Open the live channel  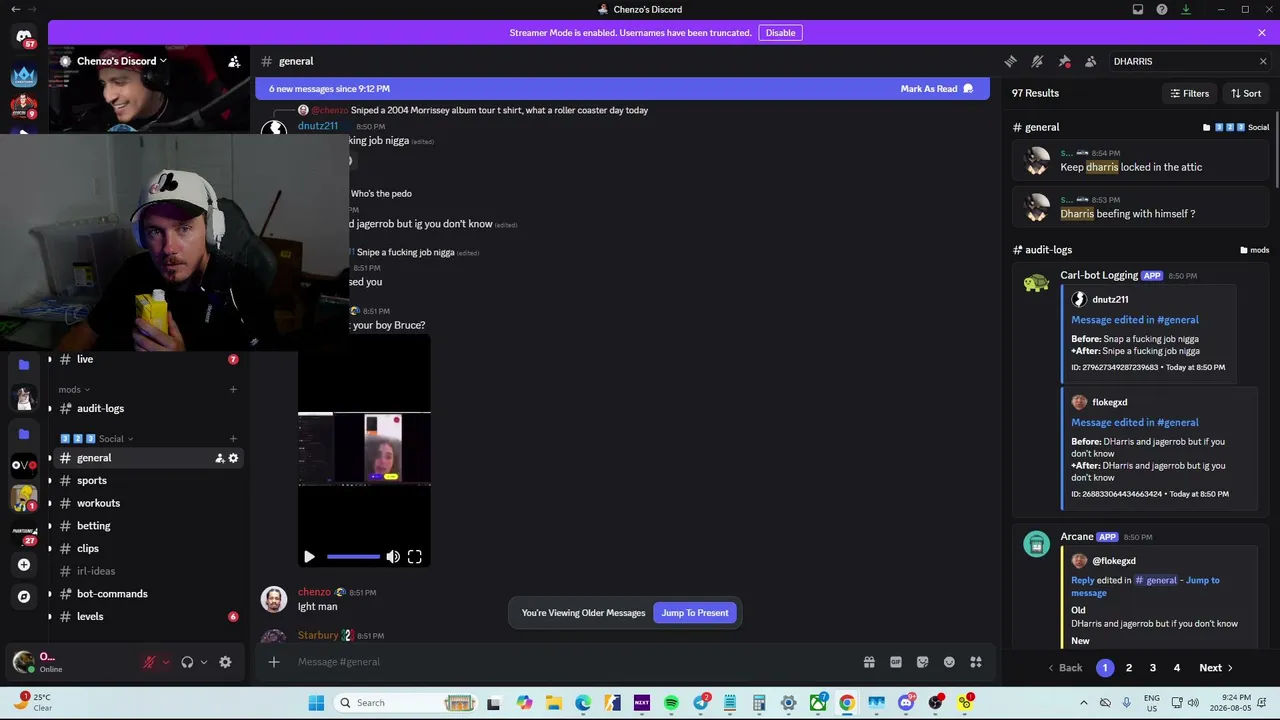pyautogui.click(x=145, y=359)
